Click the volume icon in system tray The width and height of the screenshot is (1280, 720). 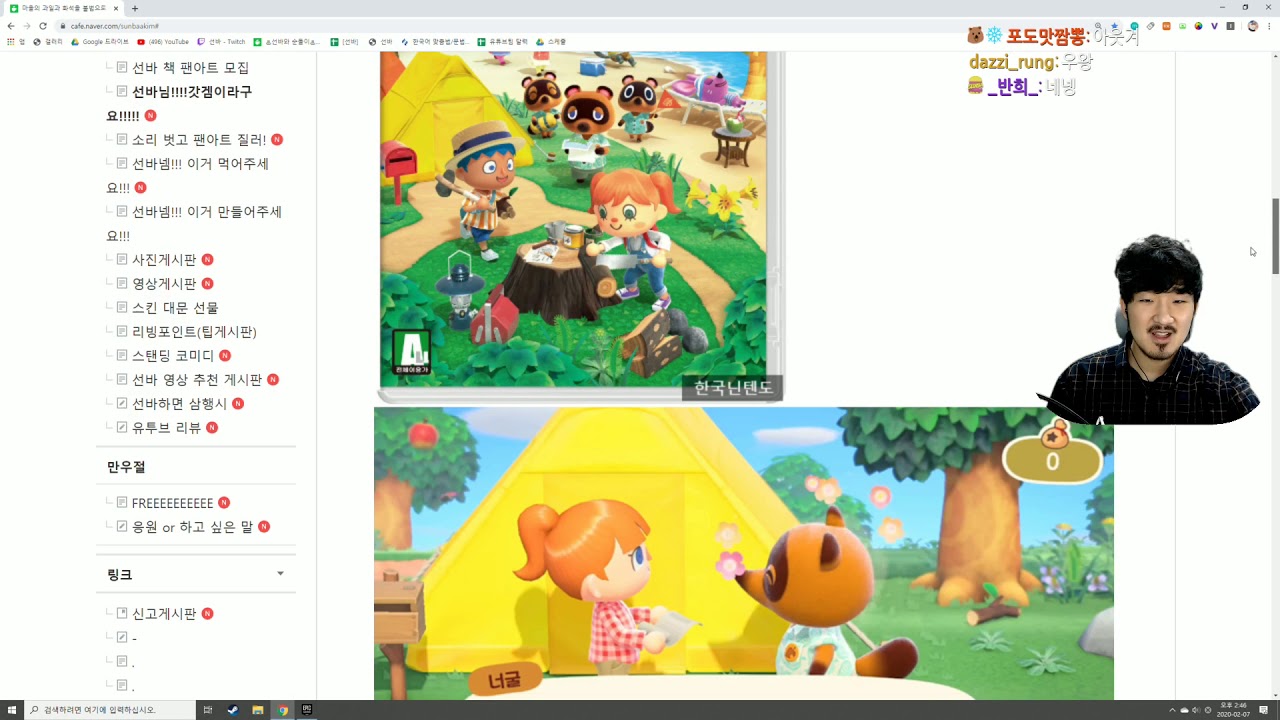point(1195,710)
